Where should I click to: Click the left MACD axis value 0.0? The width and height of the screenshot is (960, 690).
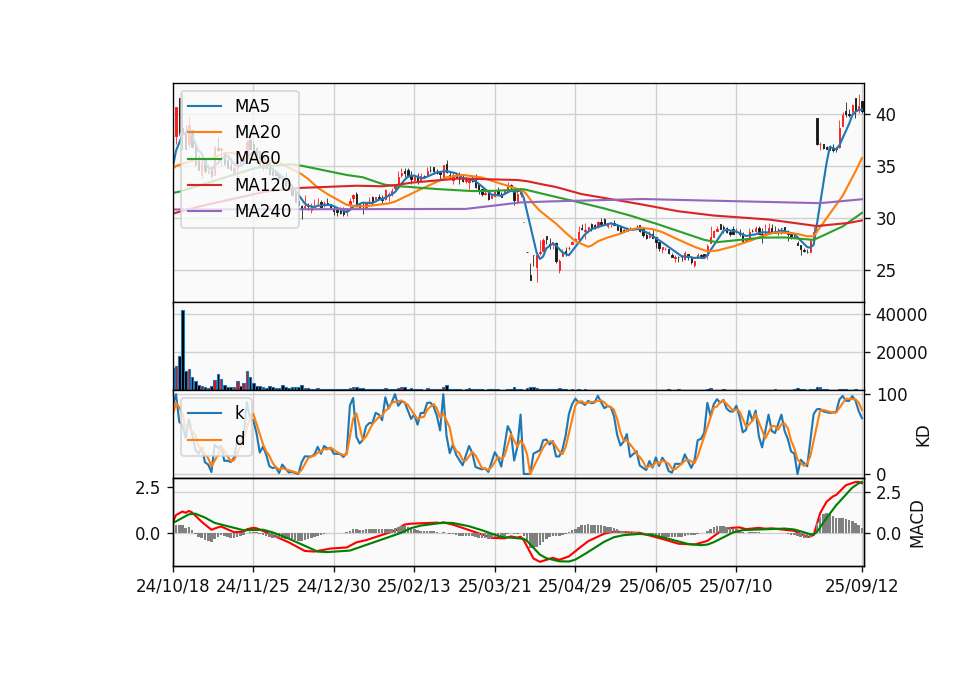click(148, 534)
